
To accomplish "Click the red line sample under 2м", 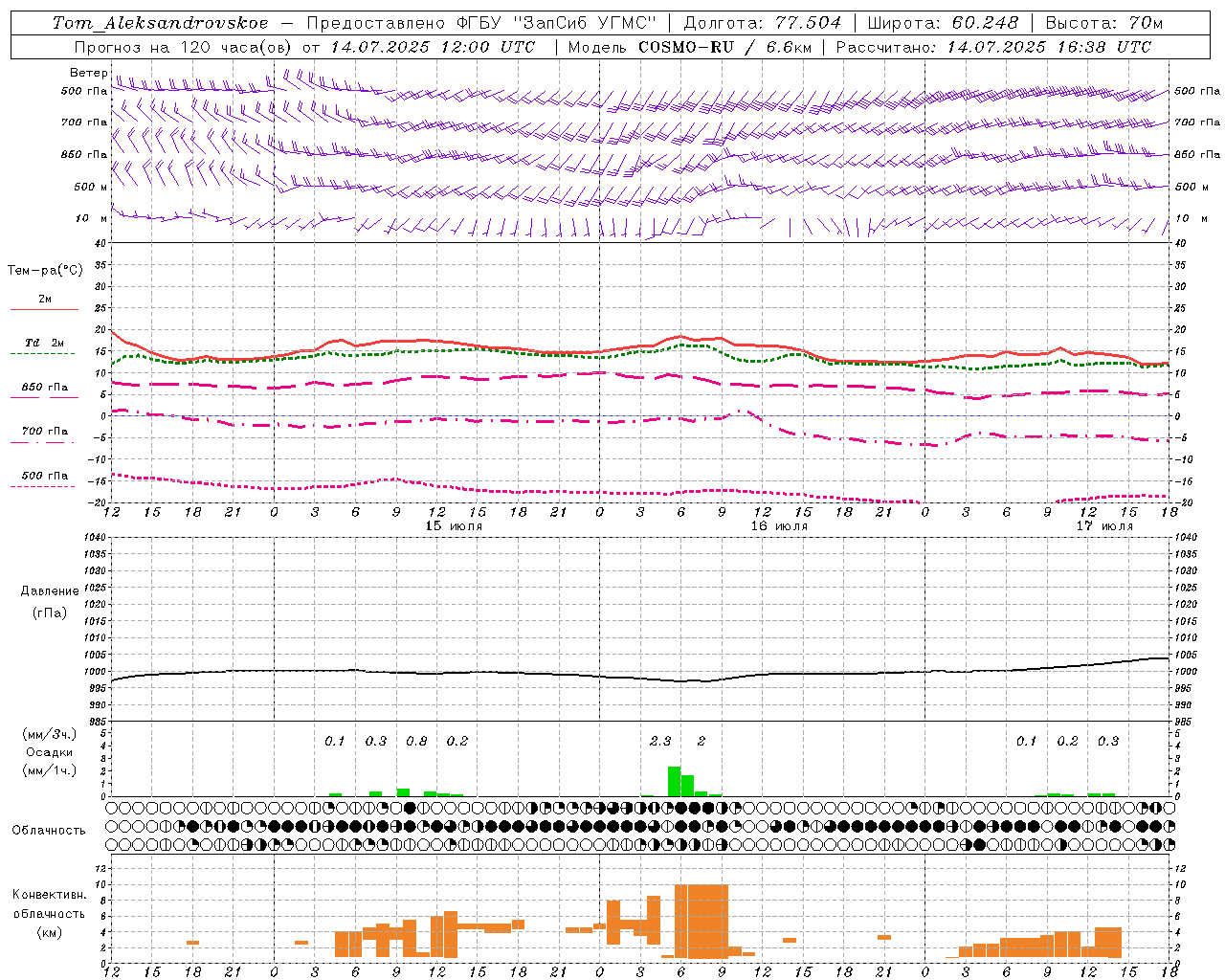I will [44, 310].
